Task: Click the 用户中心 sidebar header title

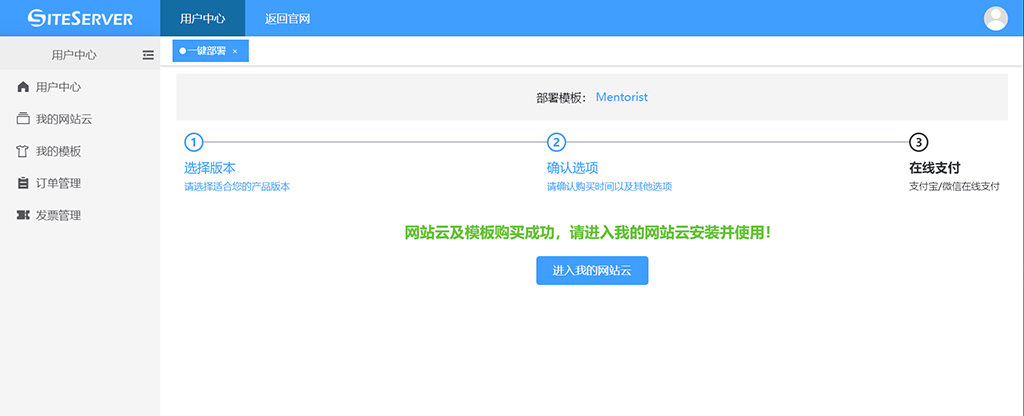Action: (74, 55)
